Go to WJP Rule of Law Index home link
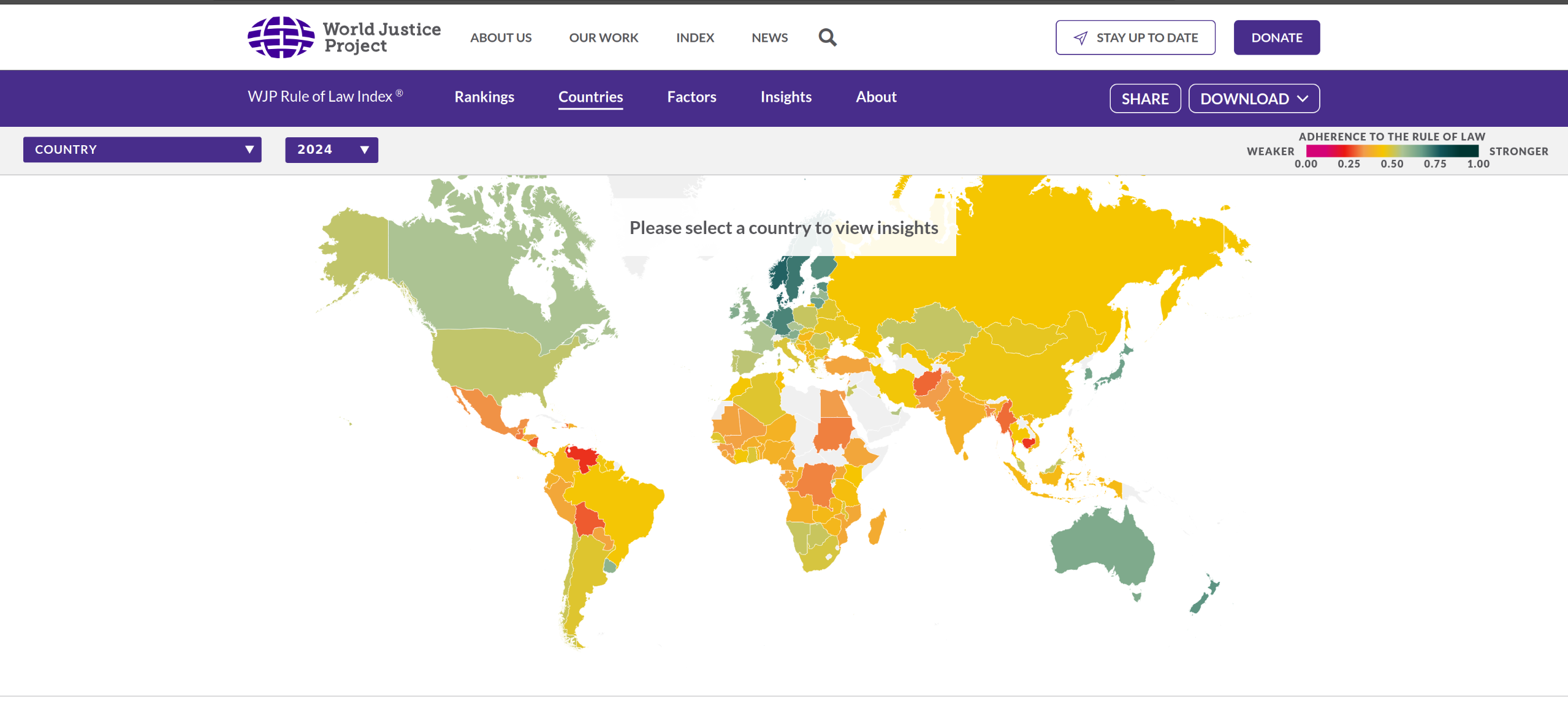 [x=325, y=97]
